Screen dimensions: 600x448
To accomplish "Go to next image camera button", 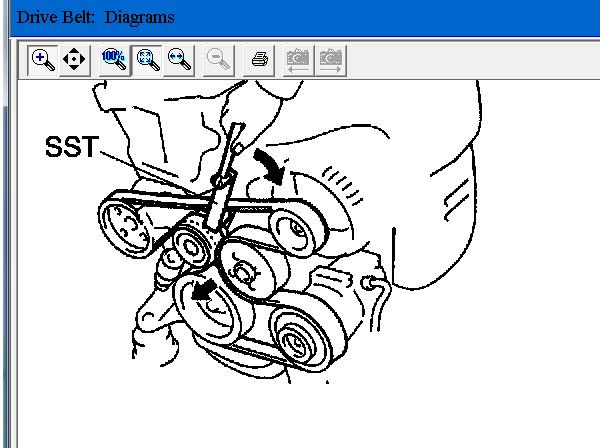I will 331,60.
